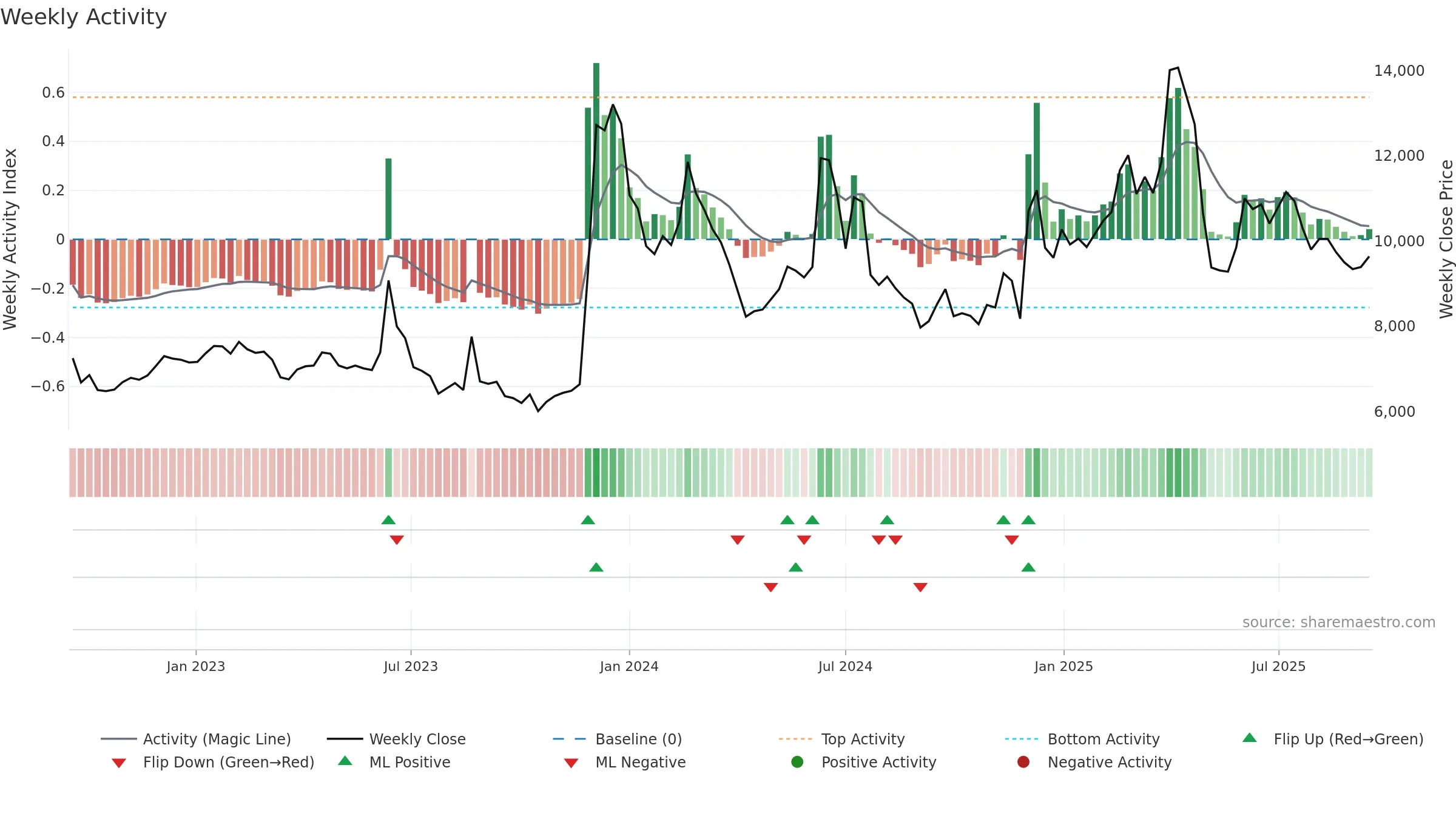The width and height of the screenshot is (1456, 819).
Task: Click the 12,000 price axis tick
Action: point(1399,155)
